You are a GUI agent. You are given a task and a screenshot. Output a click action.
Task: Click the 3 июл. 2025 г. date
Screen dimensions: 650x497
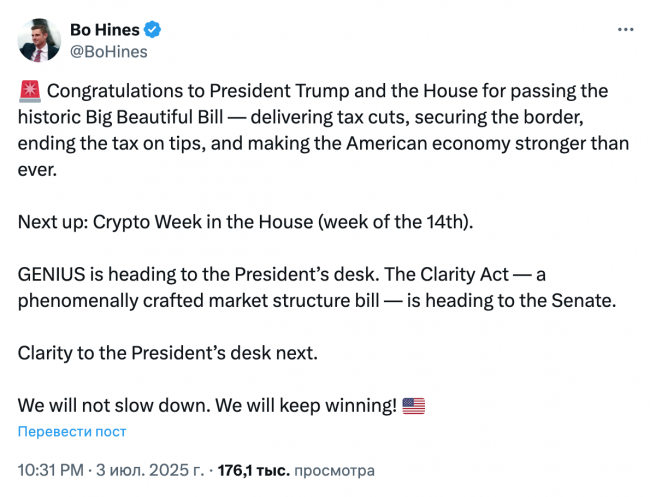pyautogui.click(x=150, y=470)
